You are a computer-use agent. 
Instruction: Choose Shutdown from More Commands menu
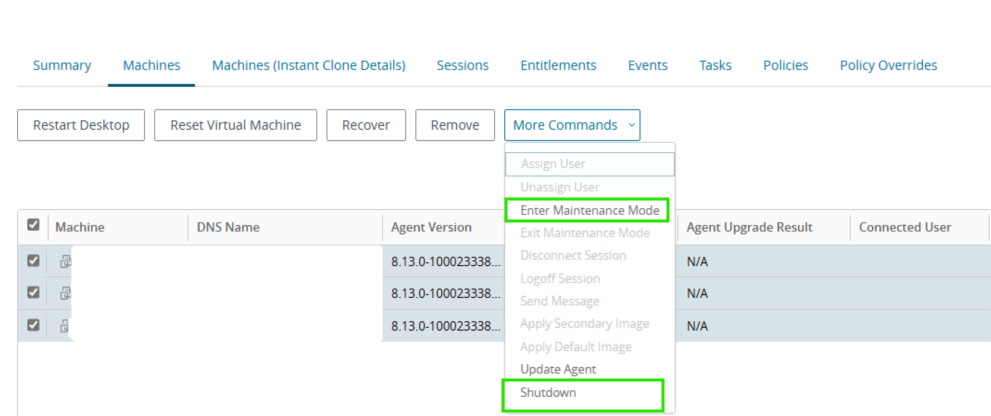548,393
